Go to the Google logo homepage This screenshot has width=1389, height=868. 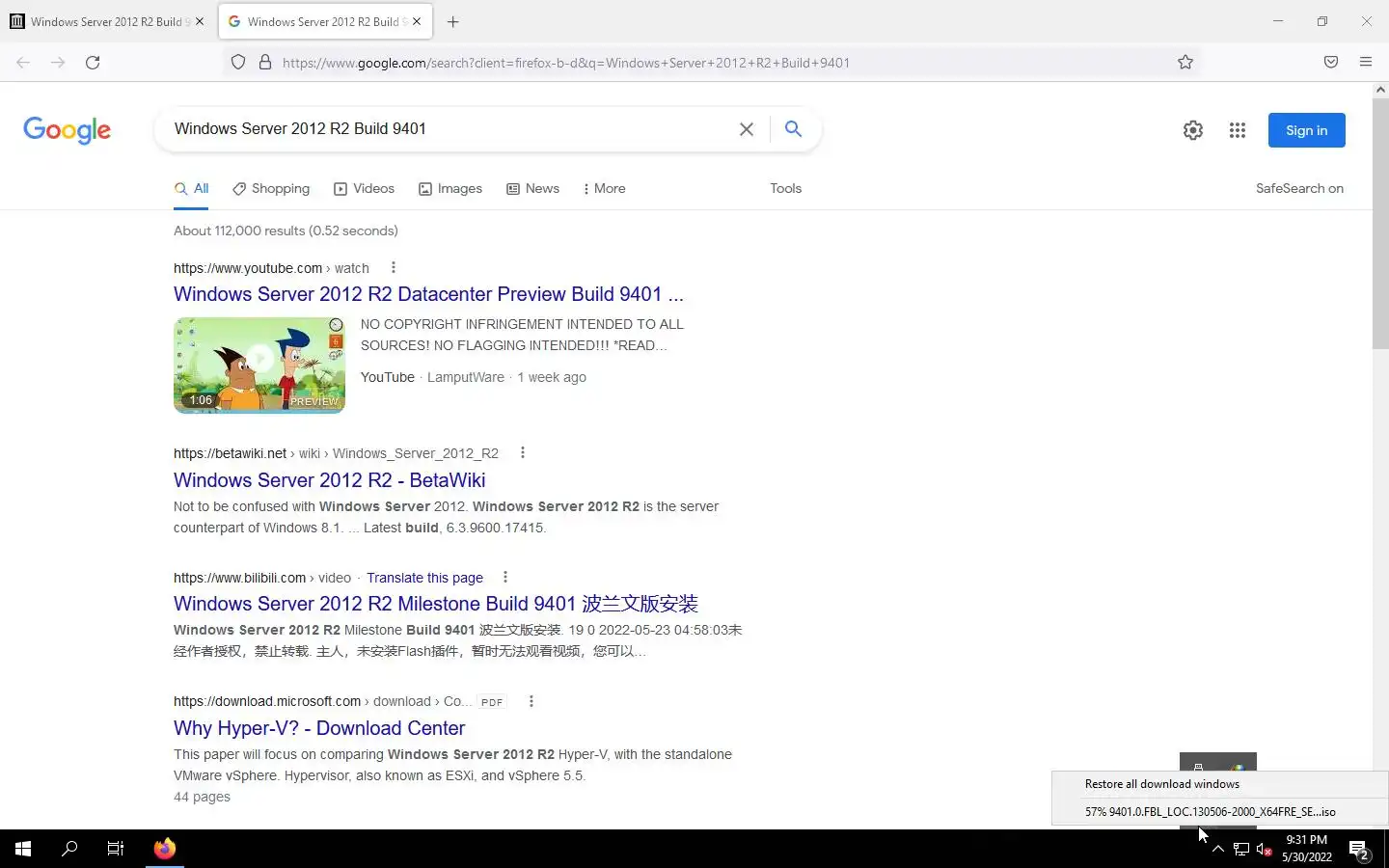68,130
